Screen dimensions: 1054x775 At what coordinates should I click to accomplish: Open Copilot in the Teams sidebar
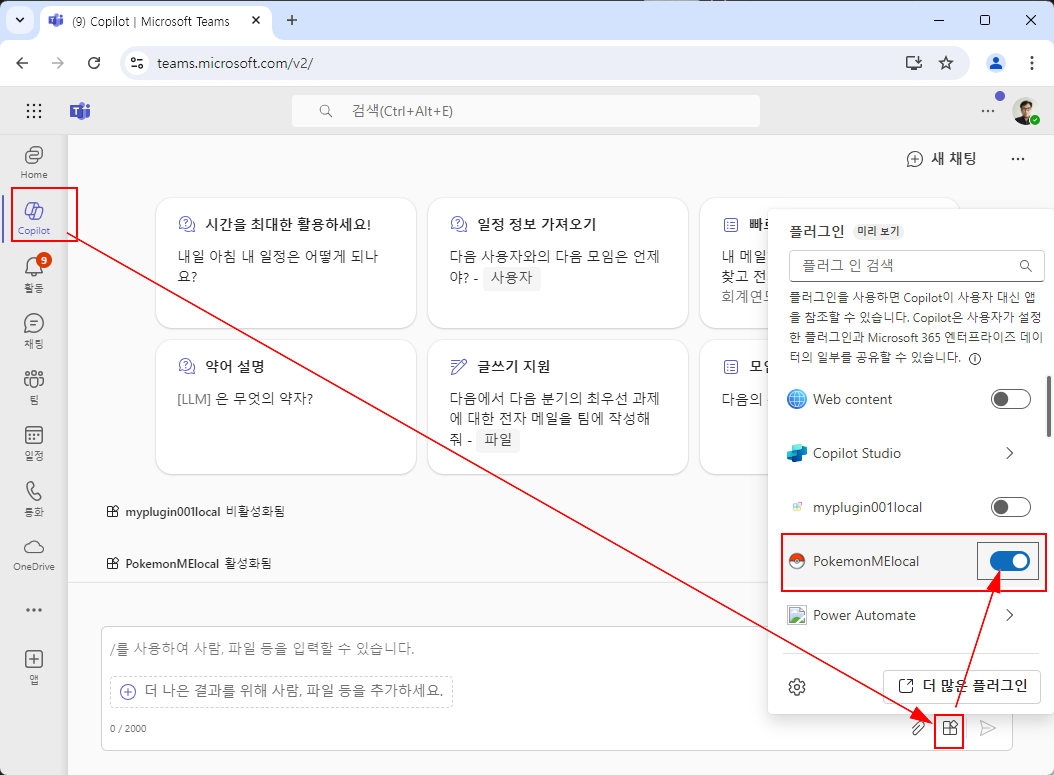click(x=34, y=218)
